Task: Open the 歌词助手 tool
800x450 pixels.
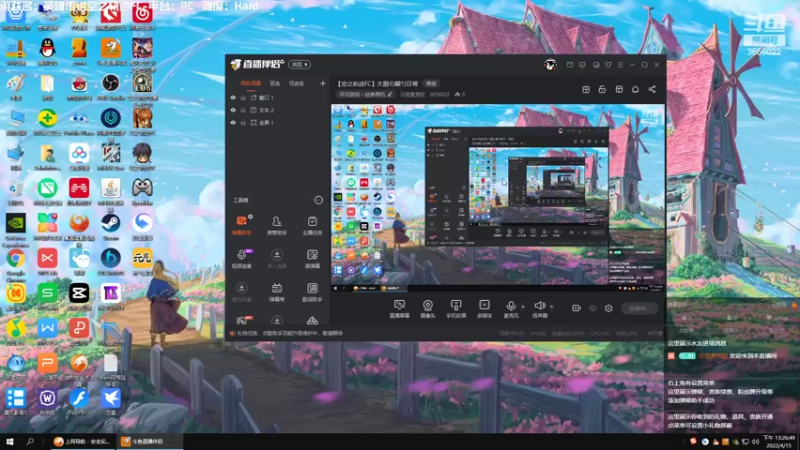Action: [x=312, y=292]
